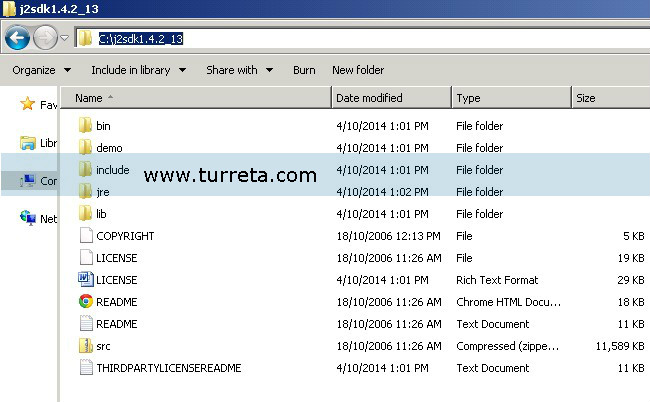Click the bin folder name
This screenshot has height=402, width=650.
[103, 126]
